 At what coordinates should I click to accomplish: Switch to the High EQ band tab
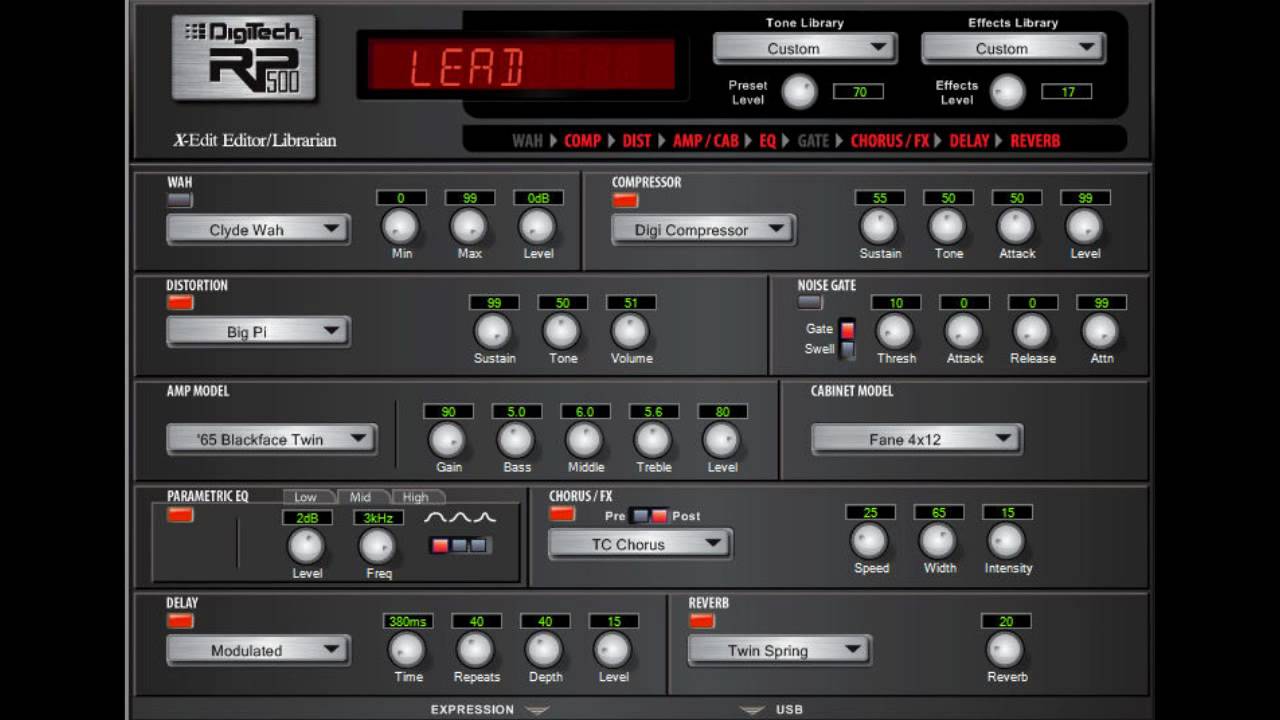point(416,497)
